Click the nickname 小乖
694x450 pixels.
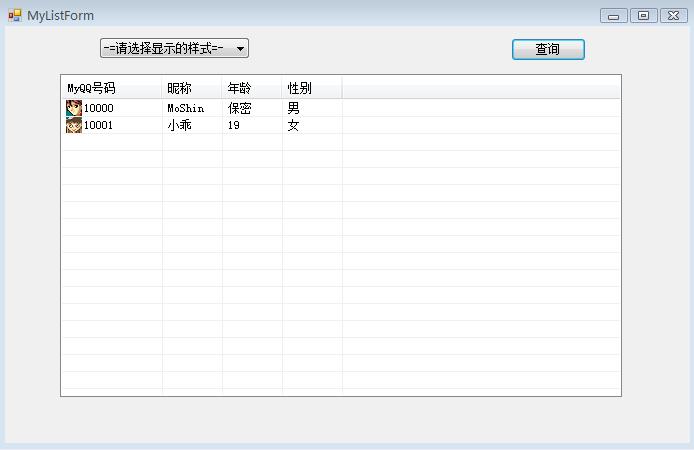pos(179,125)
